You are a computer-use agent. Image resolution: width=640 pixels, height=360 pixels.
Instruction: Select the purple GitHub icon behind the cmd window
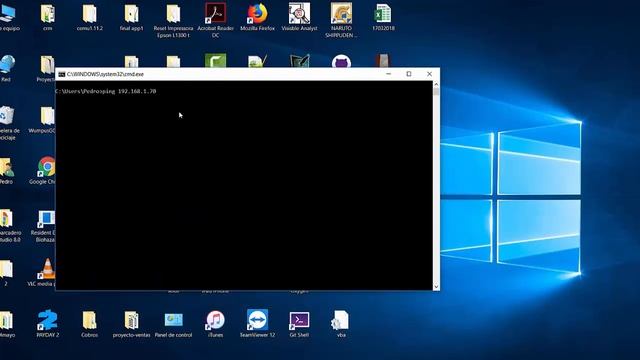point(341,61)
